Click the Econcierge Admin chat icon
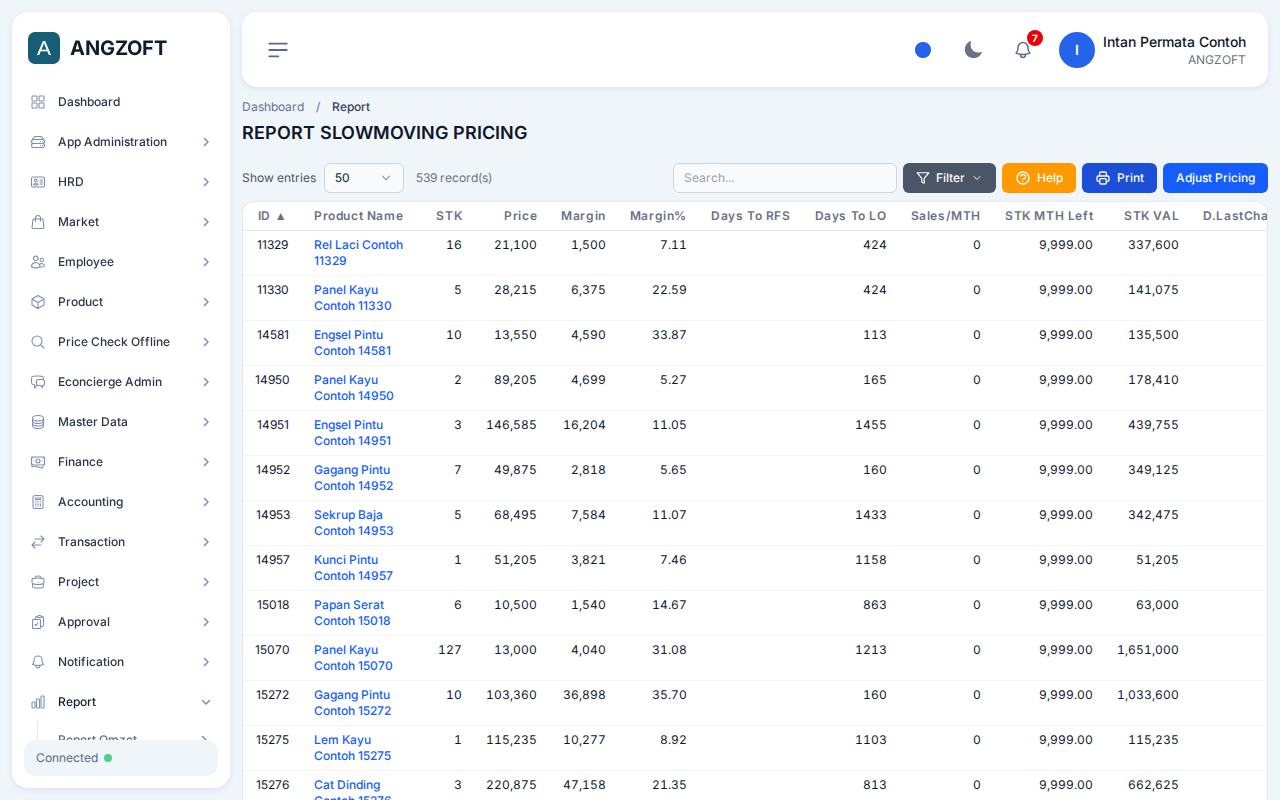This screenshot has height=800, width=1280. point(38,382)
